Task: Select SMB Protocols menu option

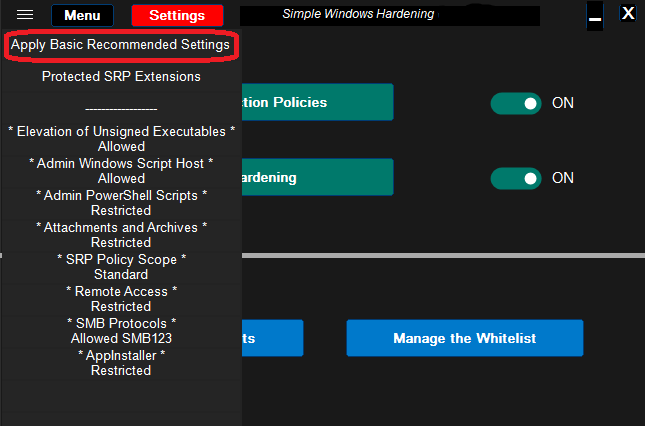Action: pos(121,330)
